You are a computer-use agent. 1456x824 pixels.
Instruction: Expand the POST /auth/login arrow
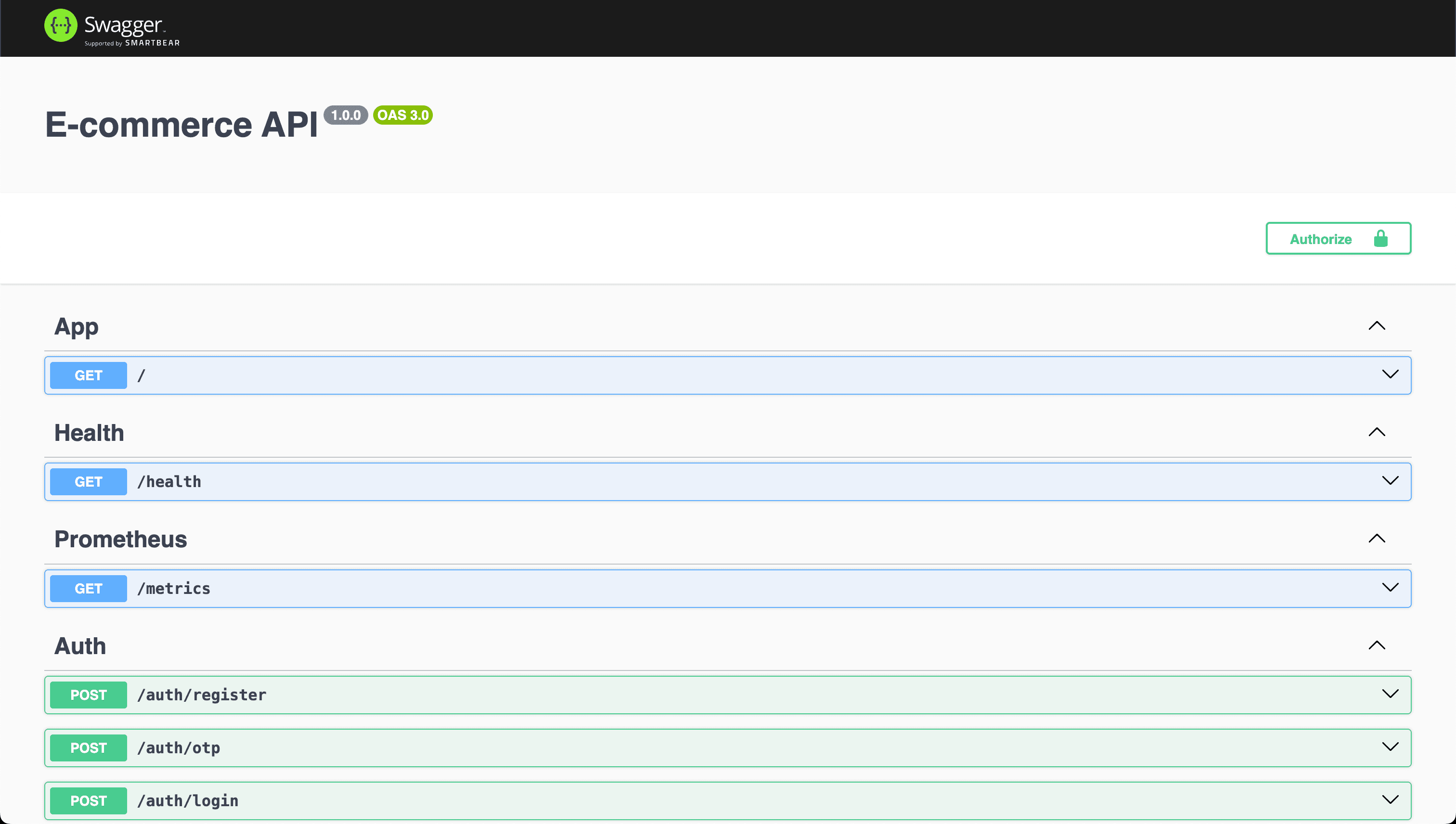coord(1390,800)
